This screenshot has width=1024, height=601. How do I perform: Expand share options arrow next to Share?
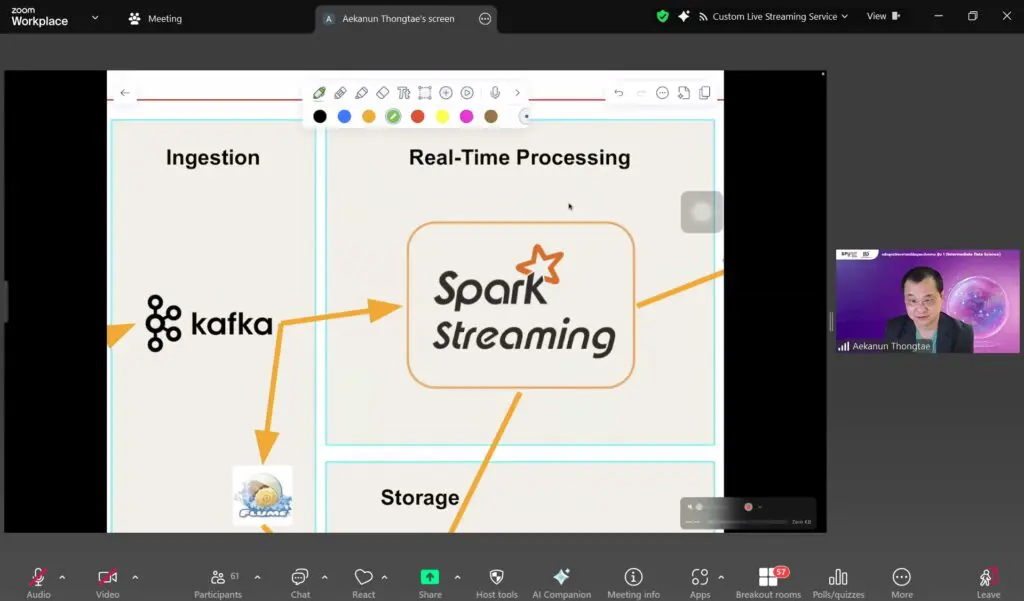(x=457, y=577)
